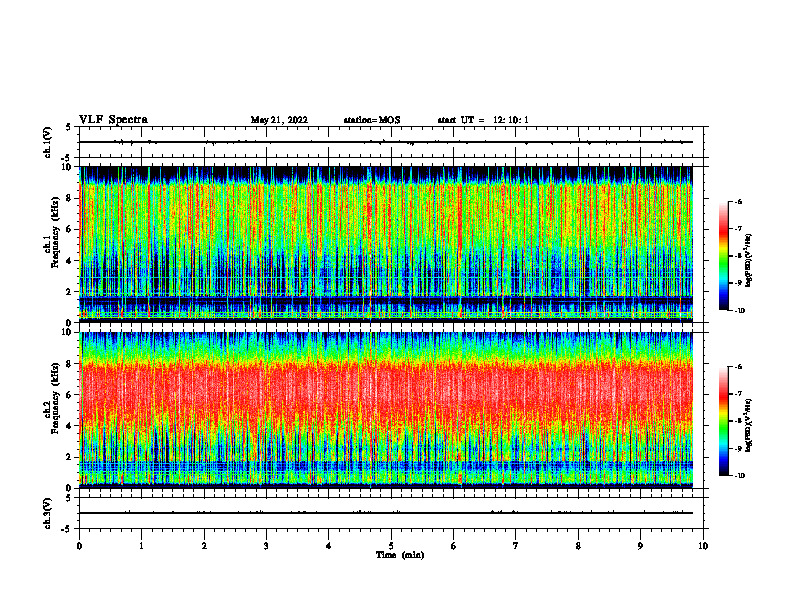Select the "start UT = 12:10:1" text
The height and width of the screenshot is (612, 792).
[x=483, y=120]
